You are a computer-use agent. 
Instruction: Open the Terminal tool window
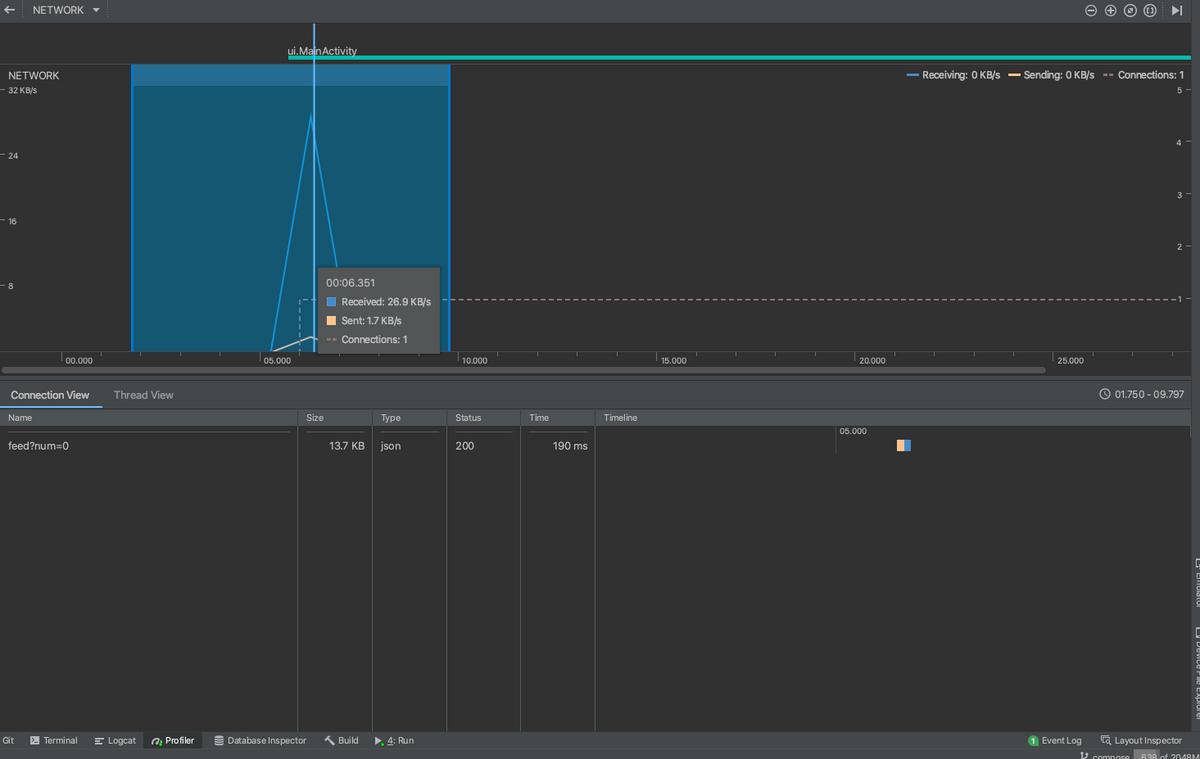point(53,741)
